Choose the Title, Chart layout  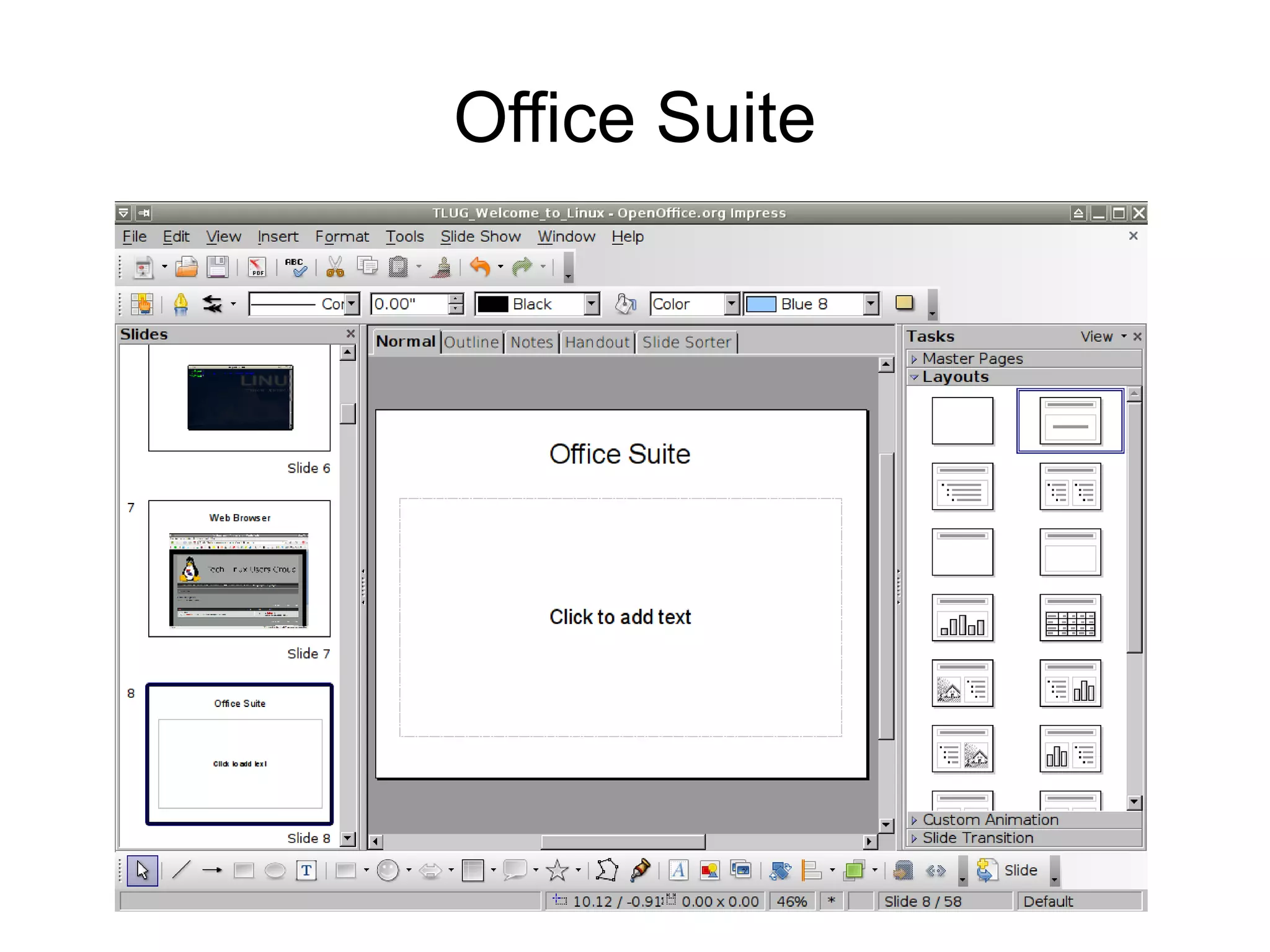click(x=962, y=618)
